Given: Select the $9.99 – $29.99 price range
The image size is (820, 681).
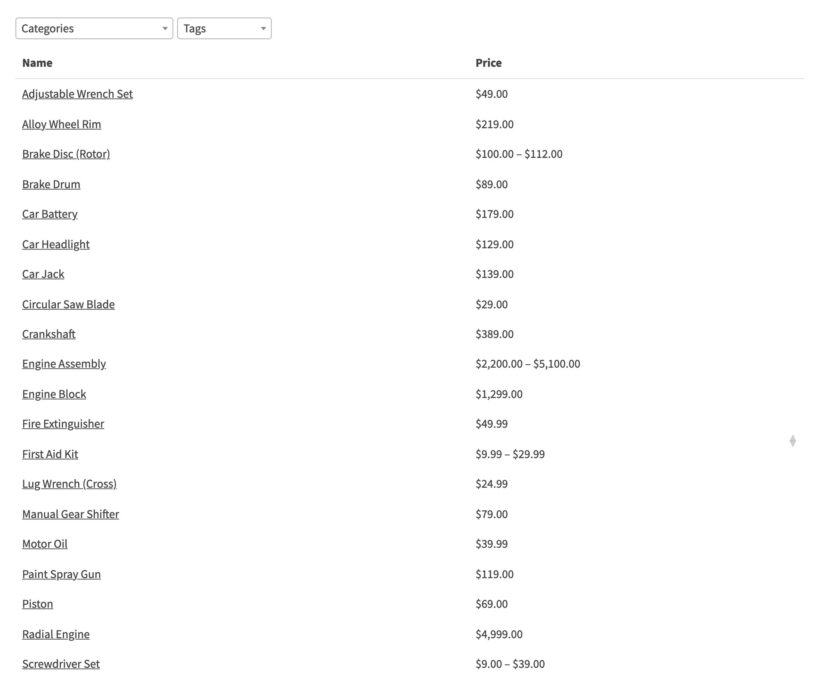Looking at the screenshot, I should pyautogui.click(x=510, y=455).
